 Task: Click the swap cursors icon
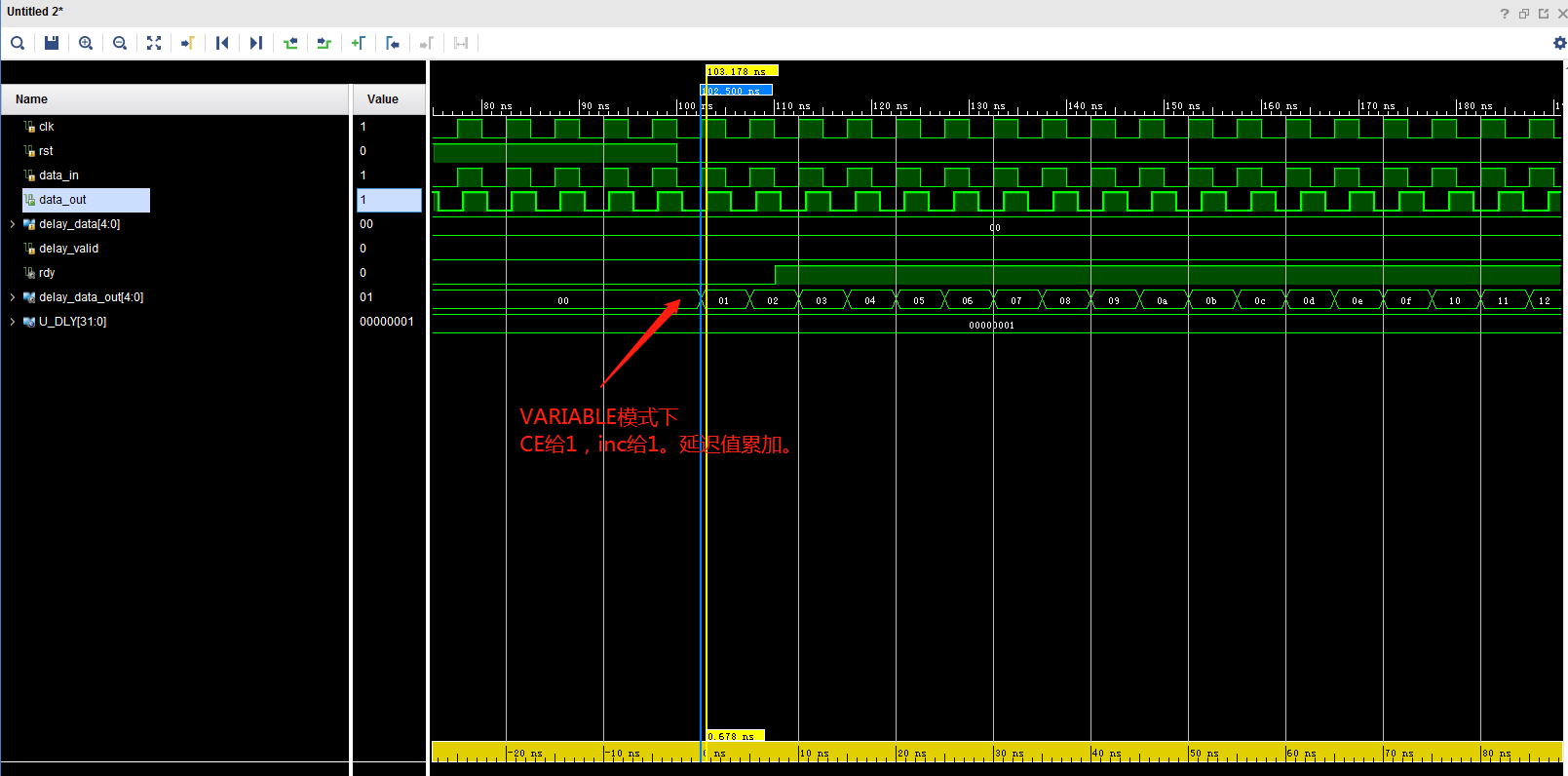(461, 43)
